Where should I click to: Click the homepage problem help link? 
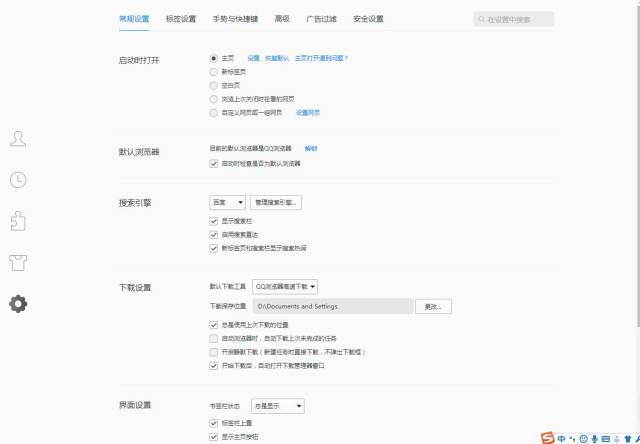[321, 58]
